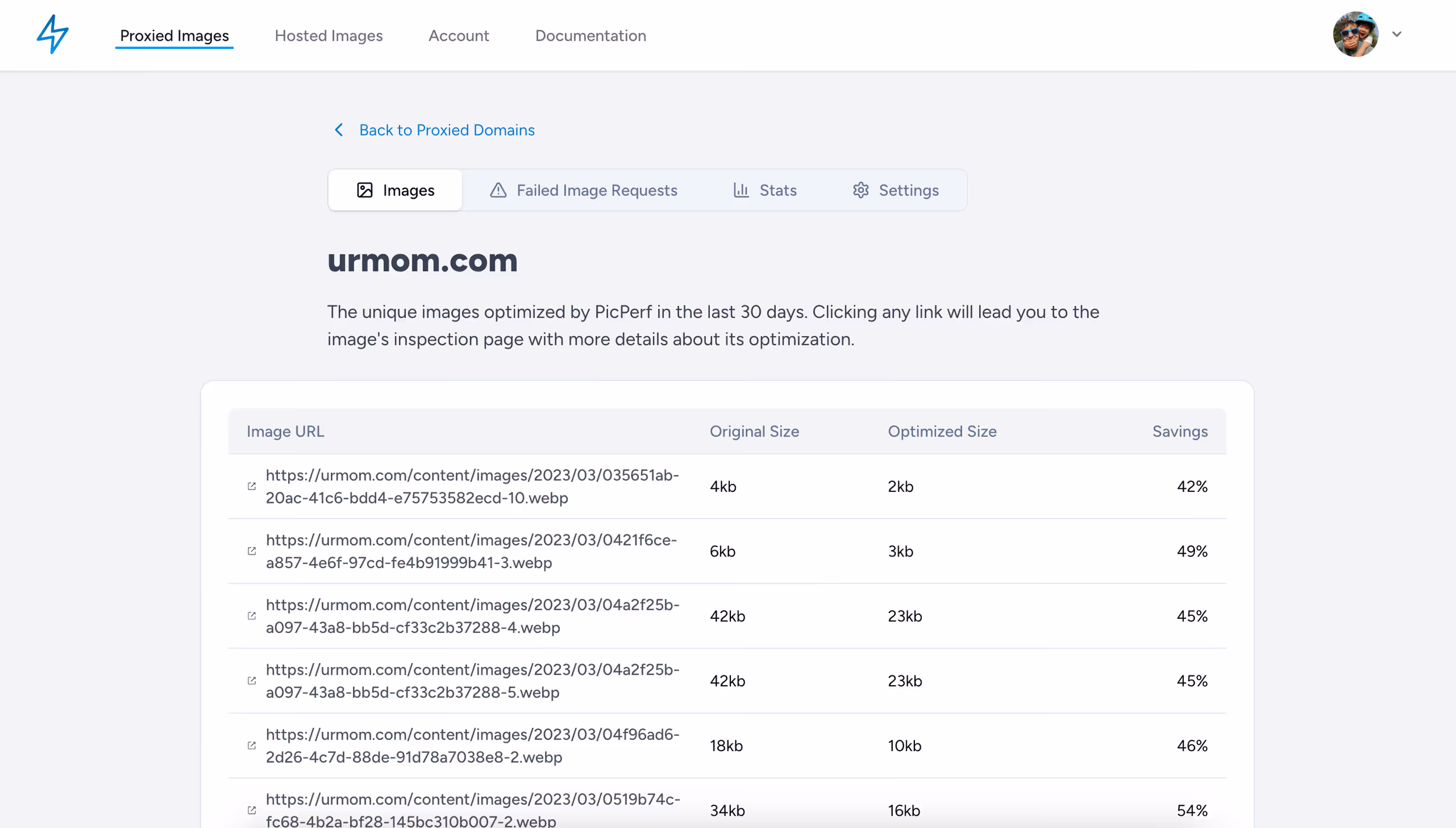This screenshot has width=1456, height=828.
Task: Open the 035651ab webp image URL link
Action: pyautogui.click(x=472, y=486)
